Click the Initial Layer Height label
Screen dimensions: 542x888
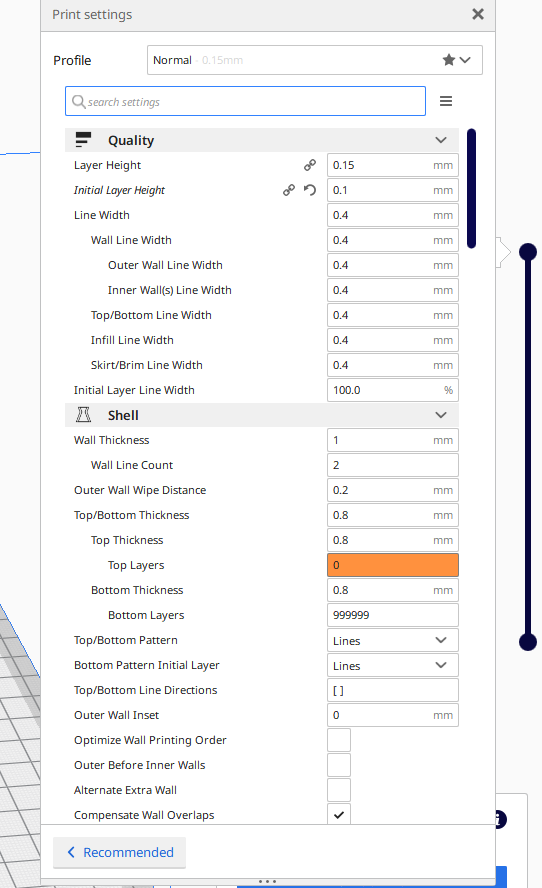119,190
